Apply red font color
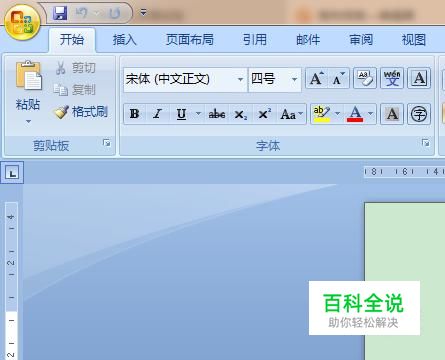The height and width of the screenshot is (360, 445). pos(355,114)
